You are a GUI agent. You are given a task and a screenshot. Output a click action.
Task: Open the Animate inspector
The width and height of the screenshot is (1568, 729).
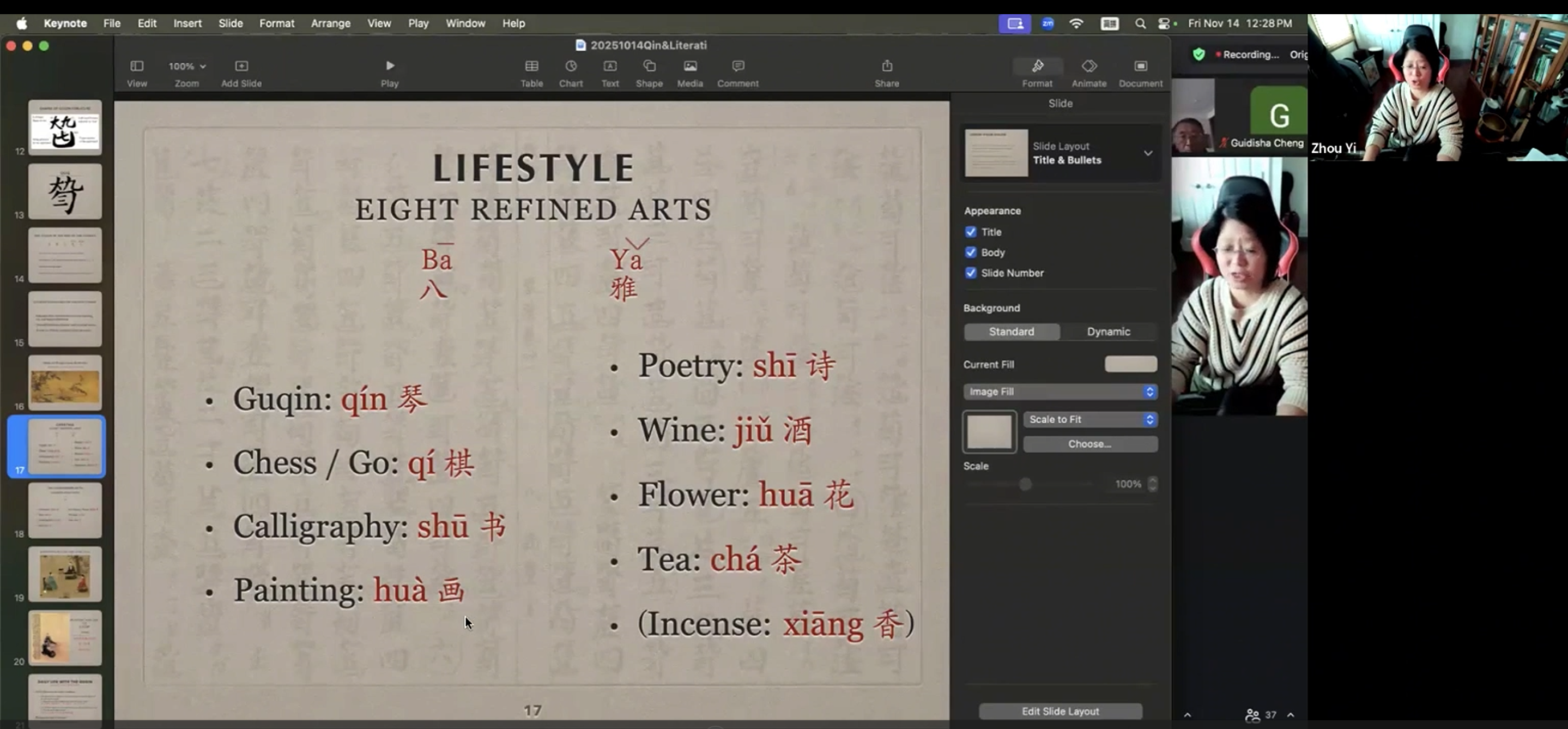click(1088, 67)
